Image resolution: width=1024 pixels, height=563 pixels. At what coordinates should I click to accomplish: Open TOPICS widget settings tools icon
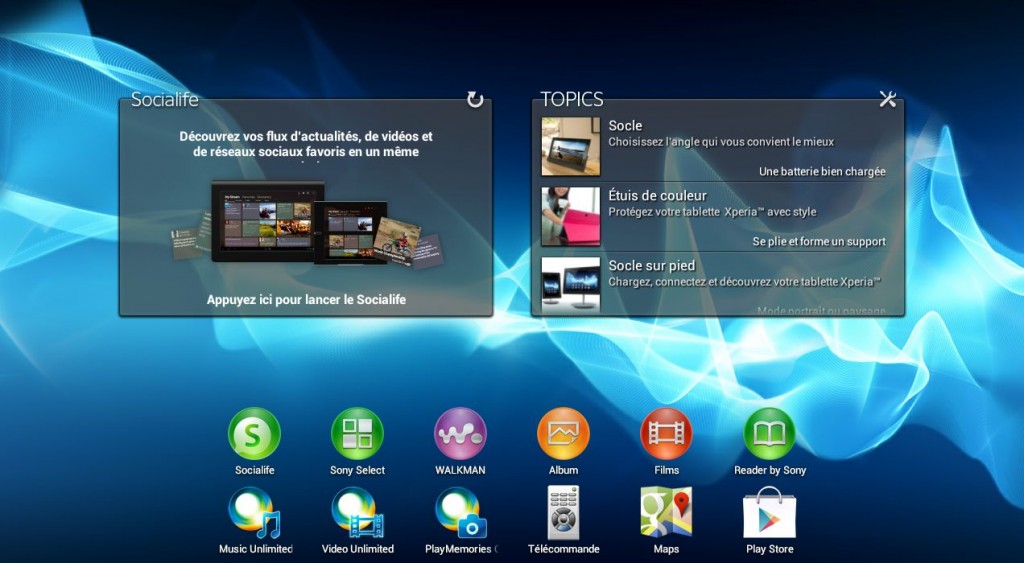(888, 99)
